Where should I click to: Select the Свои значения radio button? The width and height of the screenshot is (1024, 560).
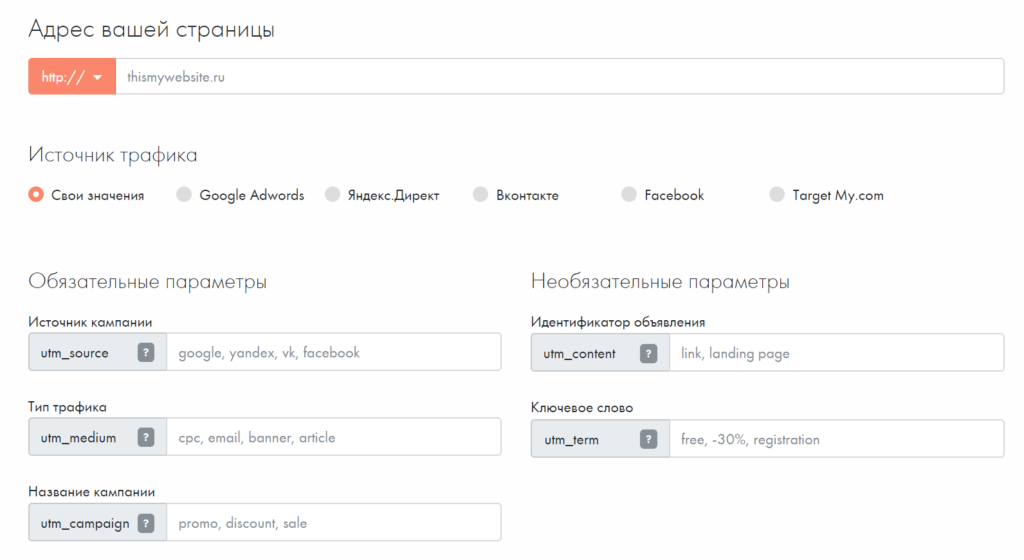(36, 195)
